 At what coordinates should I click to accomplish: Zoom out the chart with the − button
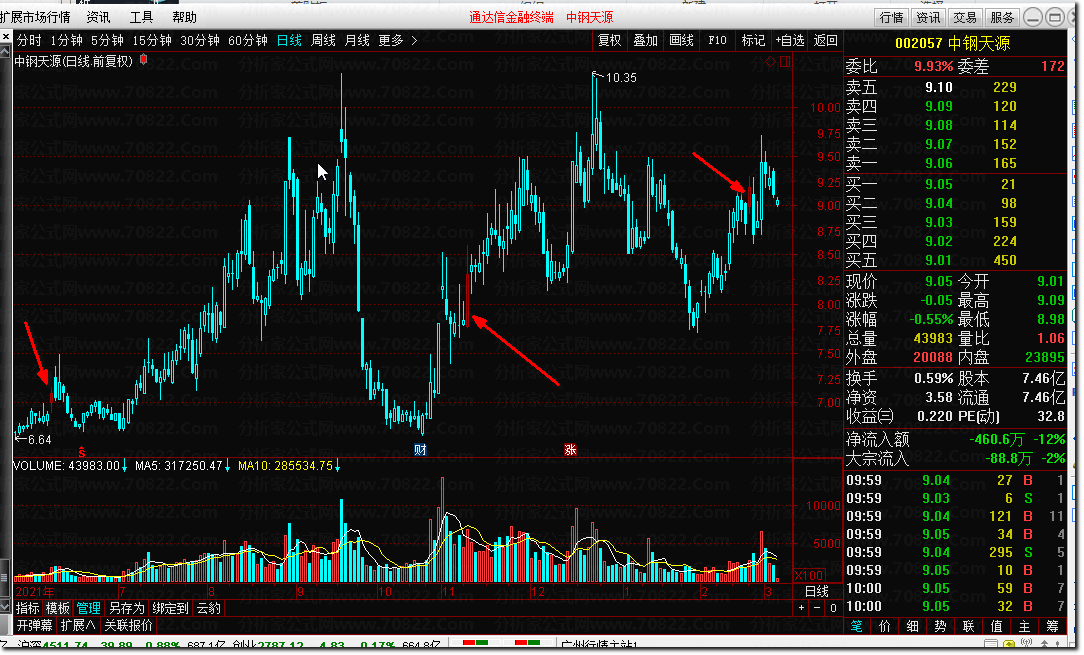click(817, 608)
